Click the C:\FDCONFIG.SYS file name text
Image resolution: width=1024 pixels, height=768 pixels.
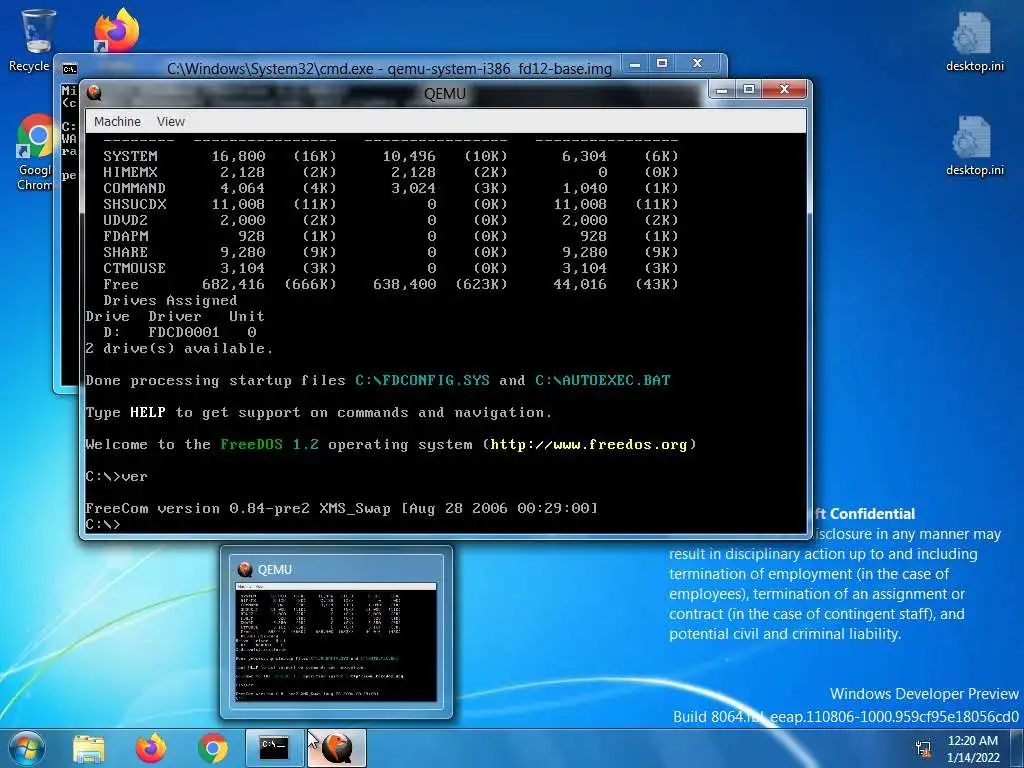pyautogui.click(x=423, y=381)
